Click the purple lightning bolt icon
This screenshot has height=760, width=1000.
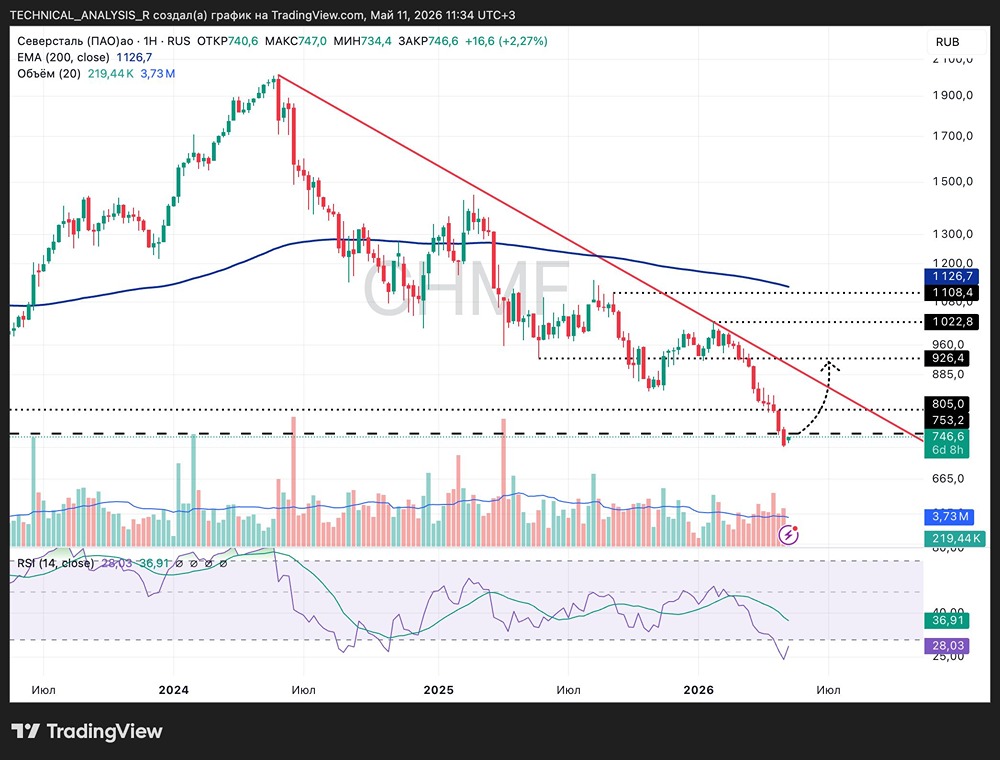click(x=788, y=534)
